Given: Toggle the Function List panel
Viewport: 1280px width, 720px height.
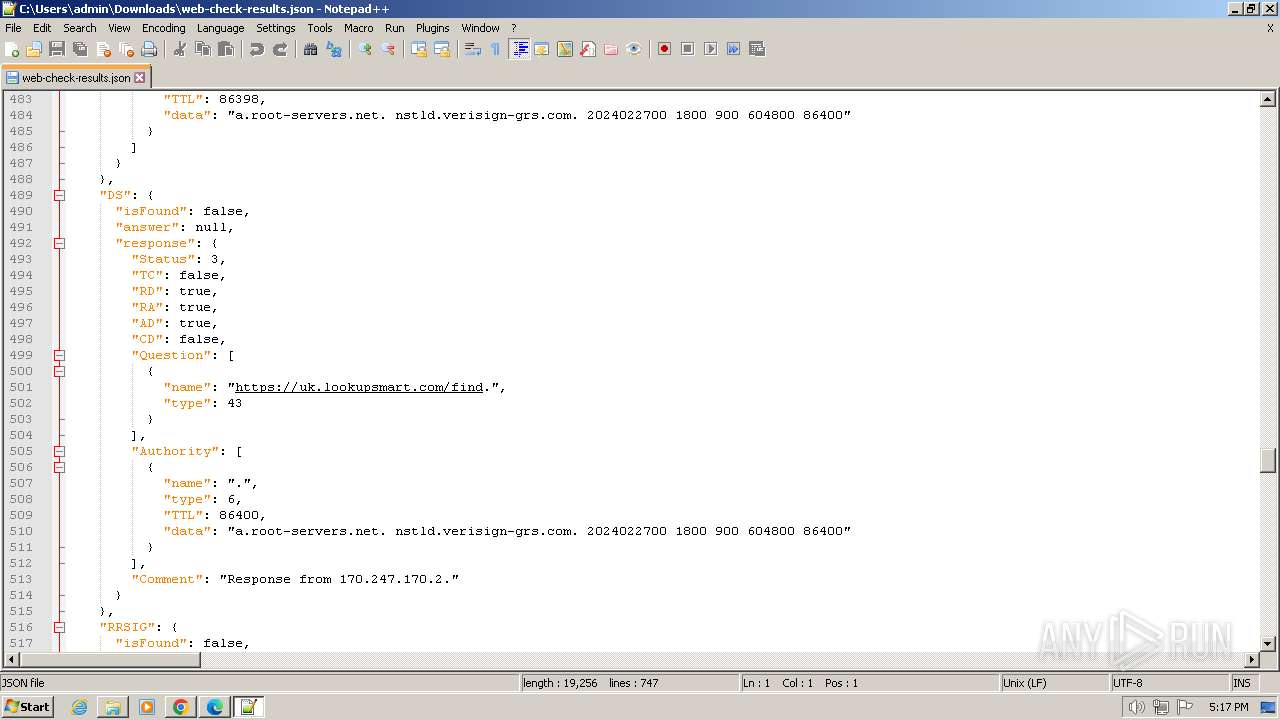Looking at the screenshot, I should 588,49.
